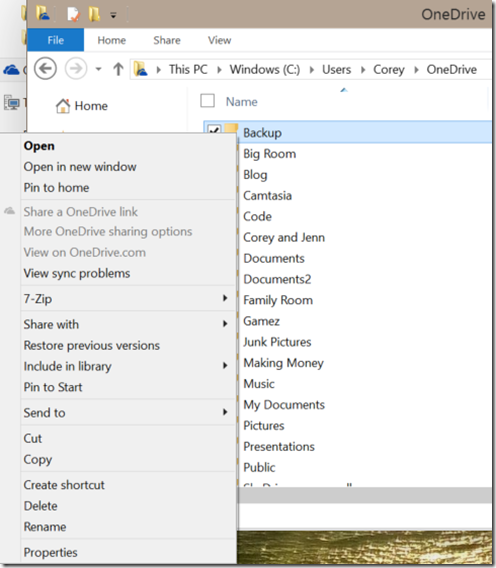The height and width of the screenshot is (568, 496).
Task: Select the Junk Pictures folder
Action: 277,342
